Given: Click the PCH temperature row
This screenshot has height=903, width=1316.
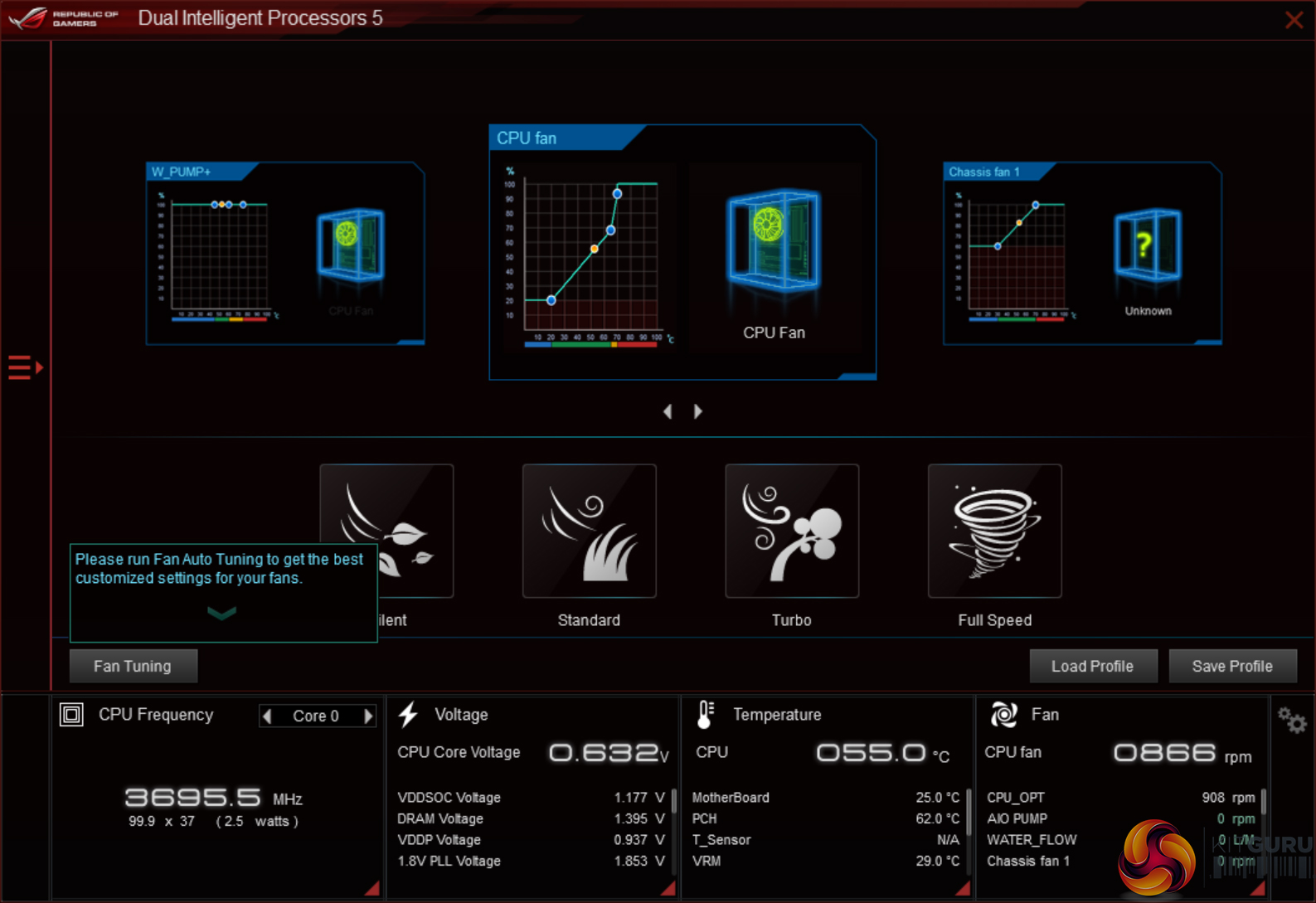Looking at the screenshot, I should pyautogui.click(x=826, y=818).
